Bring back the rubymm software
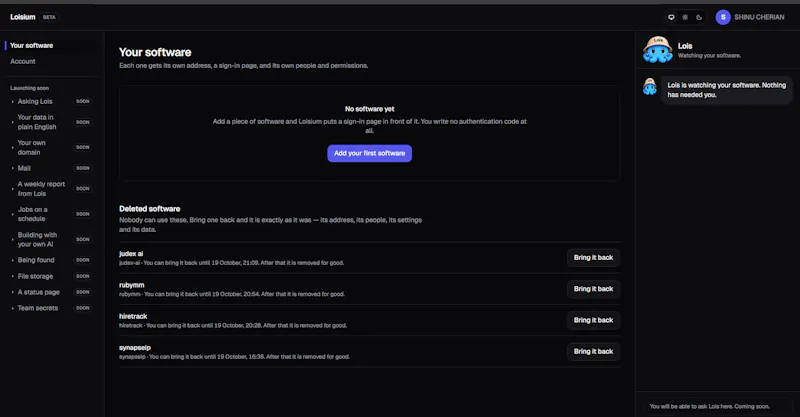Viewport: 800px width, 417px height. (x=593, y=289)
